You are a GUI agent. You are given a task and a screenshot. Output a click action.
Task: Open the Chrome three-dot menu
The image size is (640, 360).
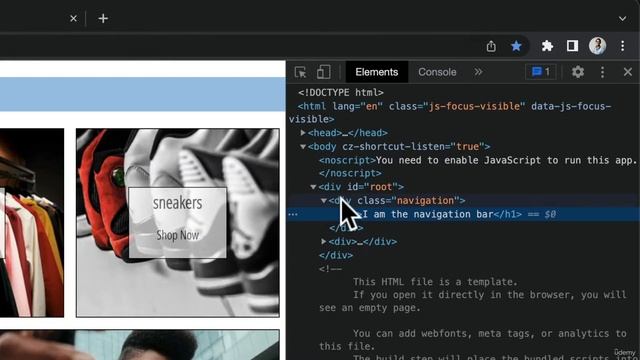pyautogui.click(x=622, y=46)
